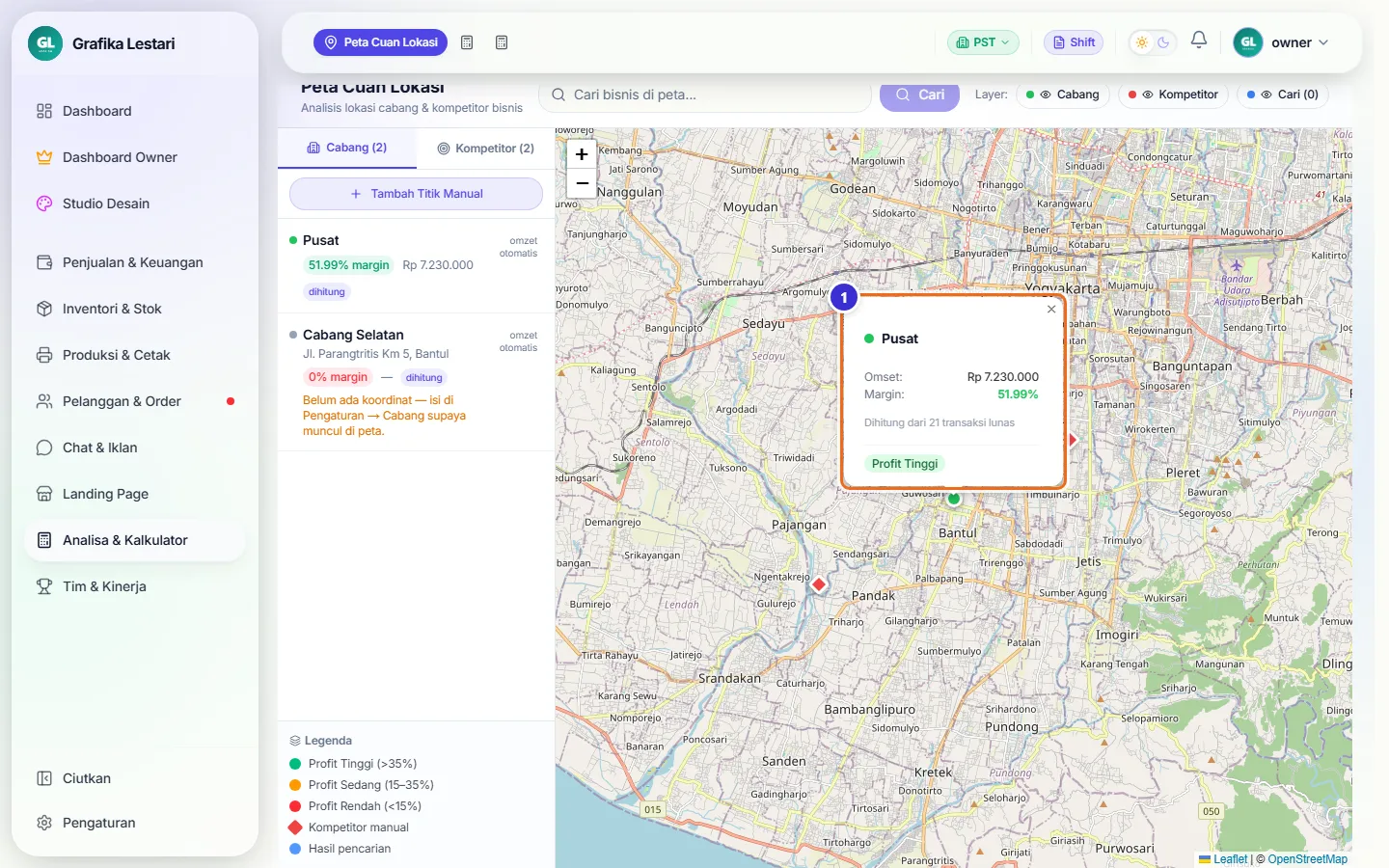Image resolution: width=1389 pixels, height=868 pixels.
Task: Click the Profit Tinggi badge in the popup
Action: (x=905, y=464)
